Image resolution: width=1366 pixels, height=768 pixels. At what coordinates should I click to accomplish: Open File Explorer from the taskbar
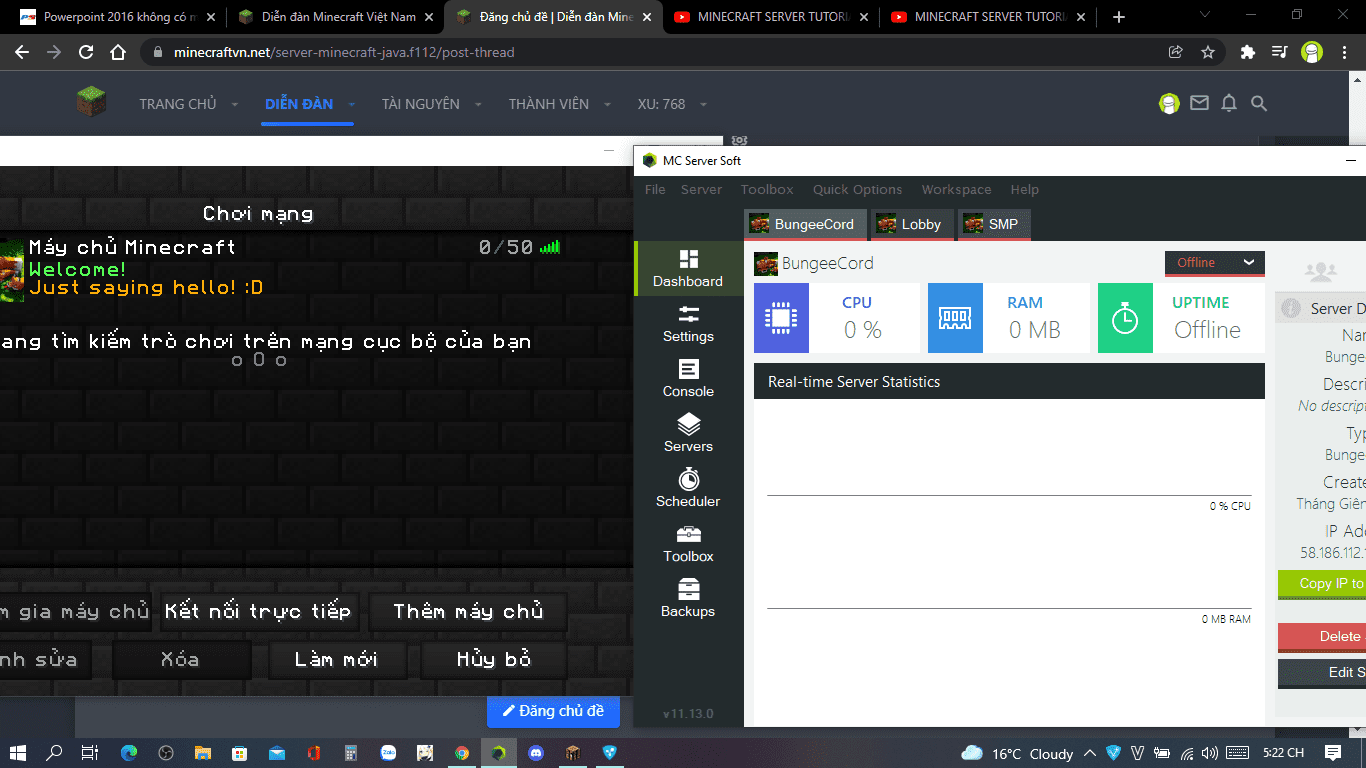(203, 752)
